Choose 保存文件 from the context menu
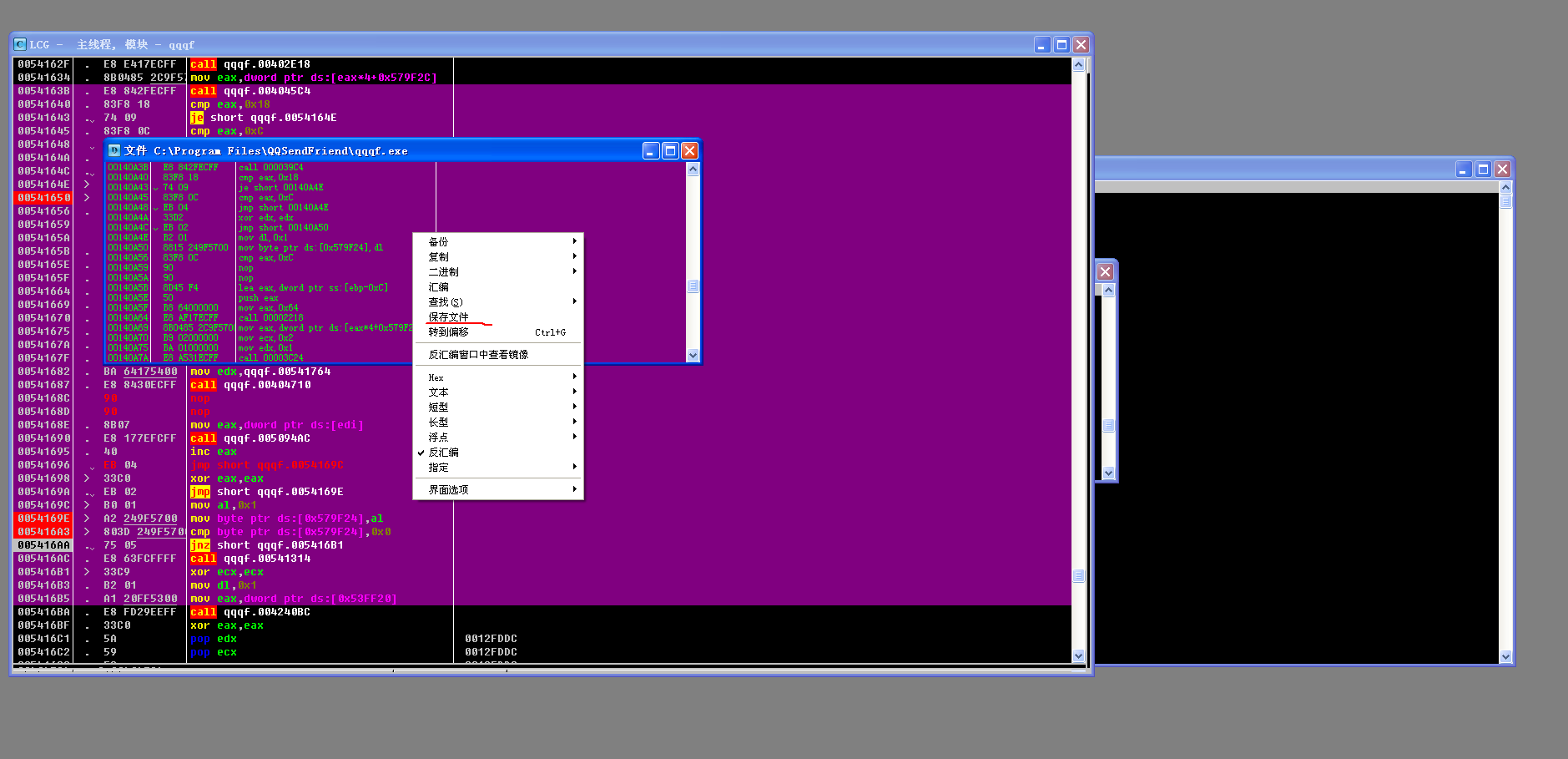This screenshot has height=759, width=1568. (x=498, y=317)
